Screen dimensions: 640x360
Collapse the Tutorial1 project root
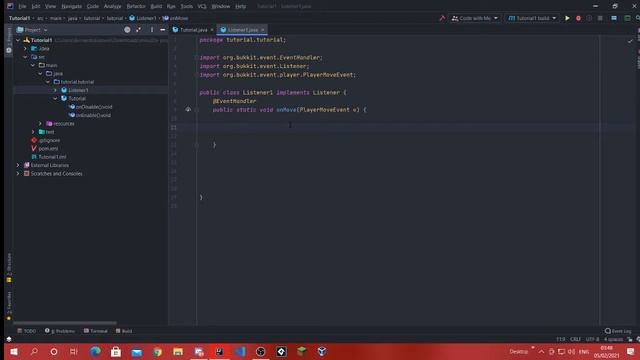pos(18,40)
